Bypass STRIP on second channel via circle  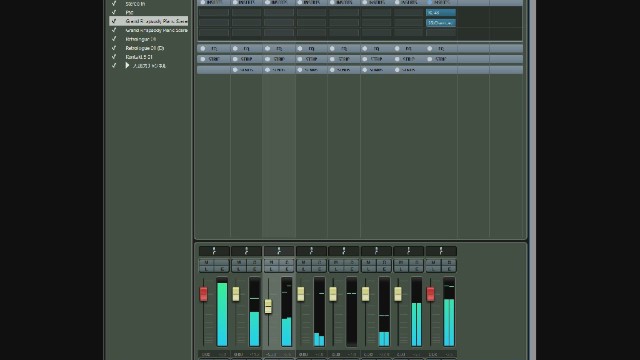click(x=235, y=59)
